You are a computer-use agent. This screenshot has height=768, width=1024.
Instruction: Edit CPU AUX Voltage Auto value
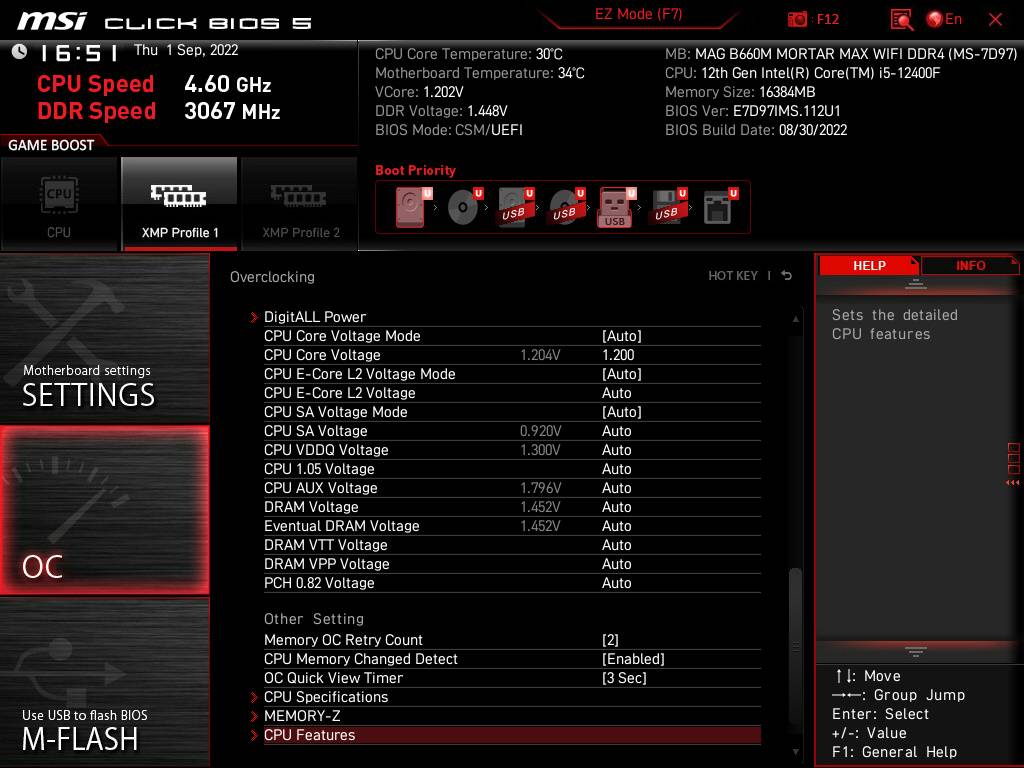click(616, 487)
